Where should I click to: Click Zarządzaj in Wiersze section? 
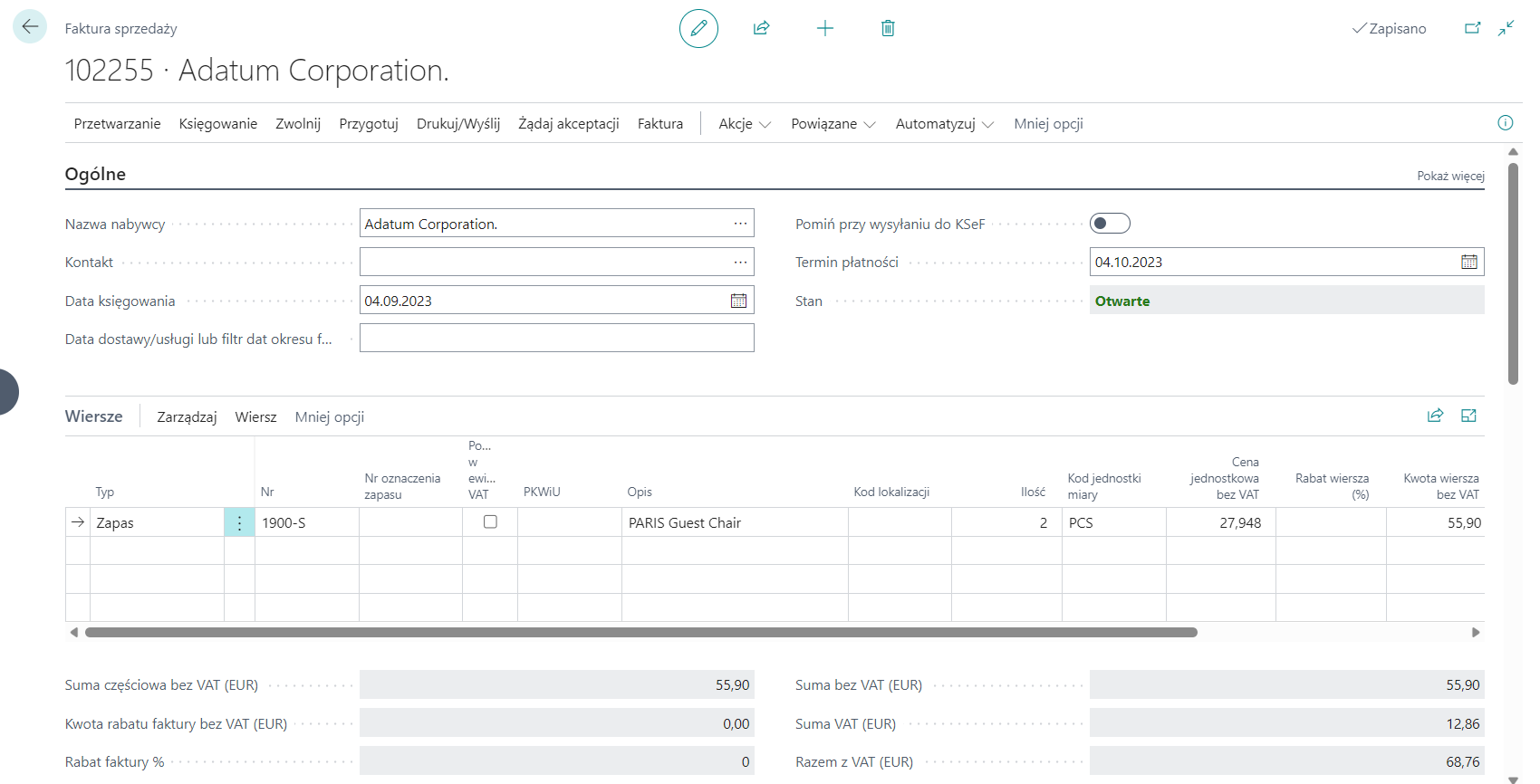click(x=187, y=417)
